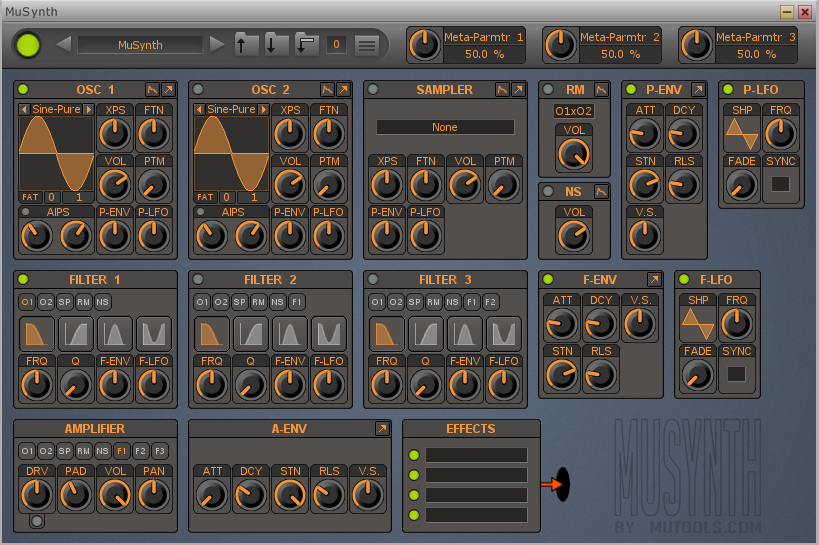Open OSC 2 Sine-Pure waveform selector
This screenshot has height=545, width=819.
tap(231, 109)
